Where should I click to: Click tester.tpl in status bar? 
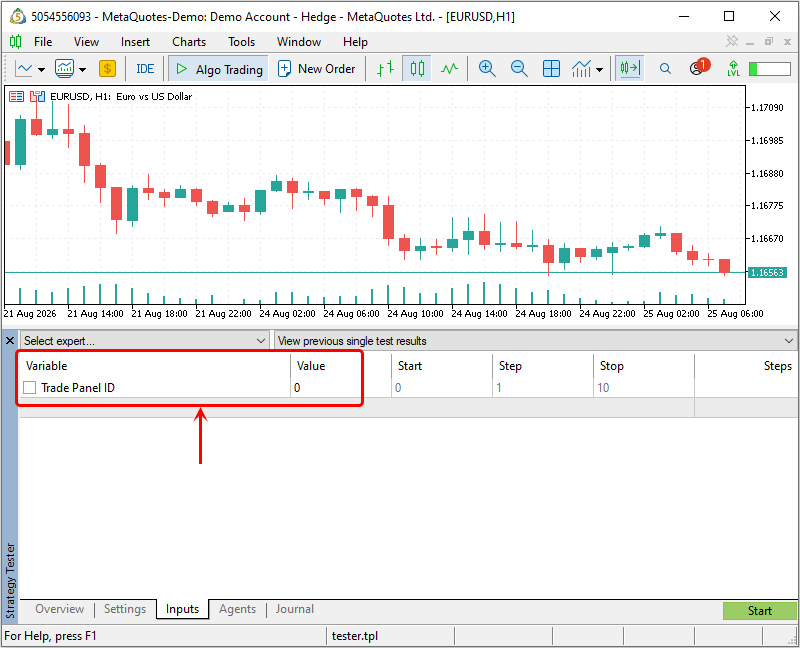coord(355,636)
